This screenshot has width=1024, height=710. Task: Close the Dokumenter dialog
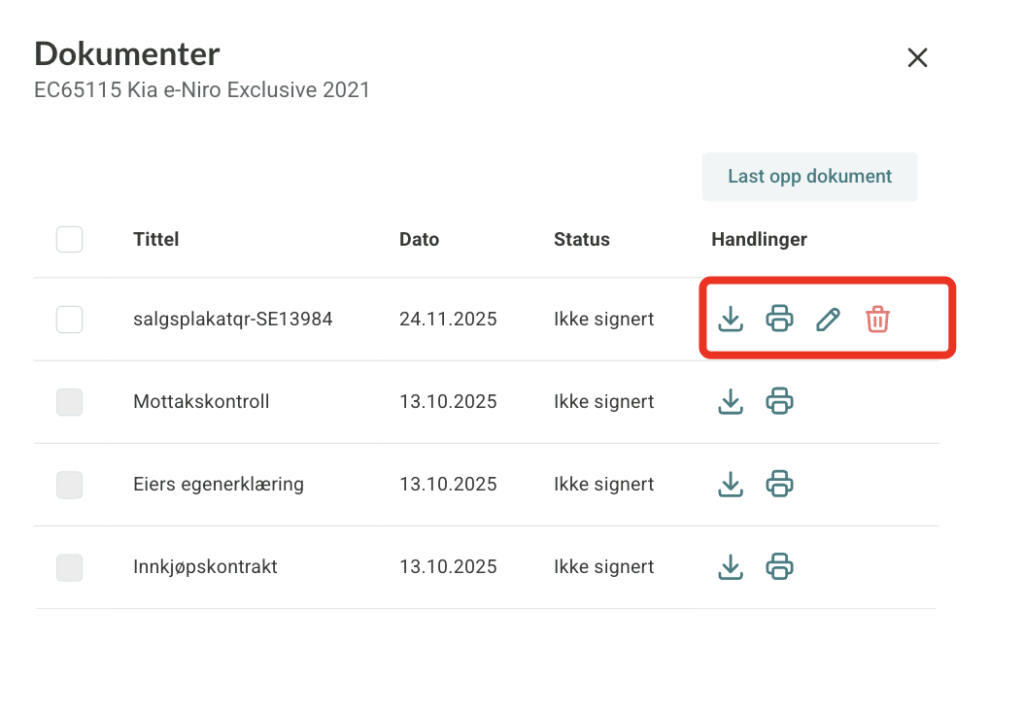pyautogui.click(x=917, y=58)
